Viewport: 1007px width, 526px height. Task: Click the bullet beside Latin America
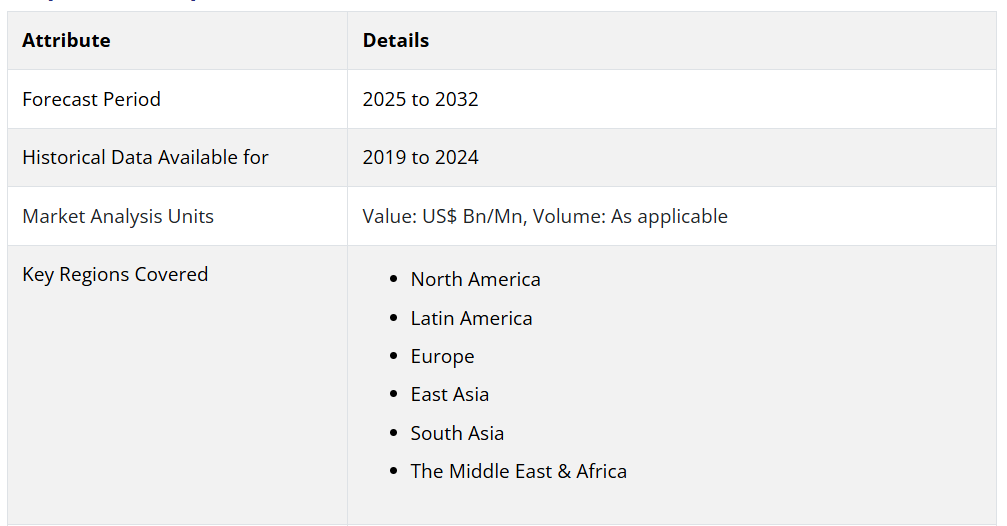pos(393,318)
